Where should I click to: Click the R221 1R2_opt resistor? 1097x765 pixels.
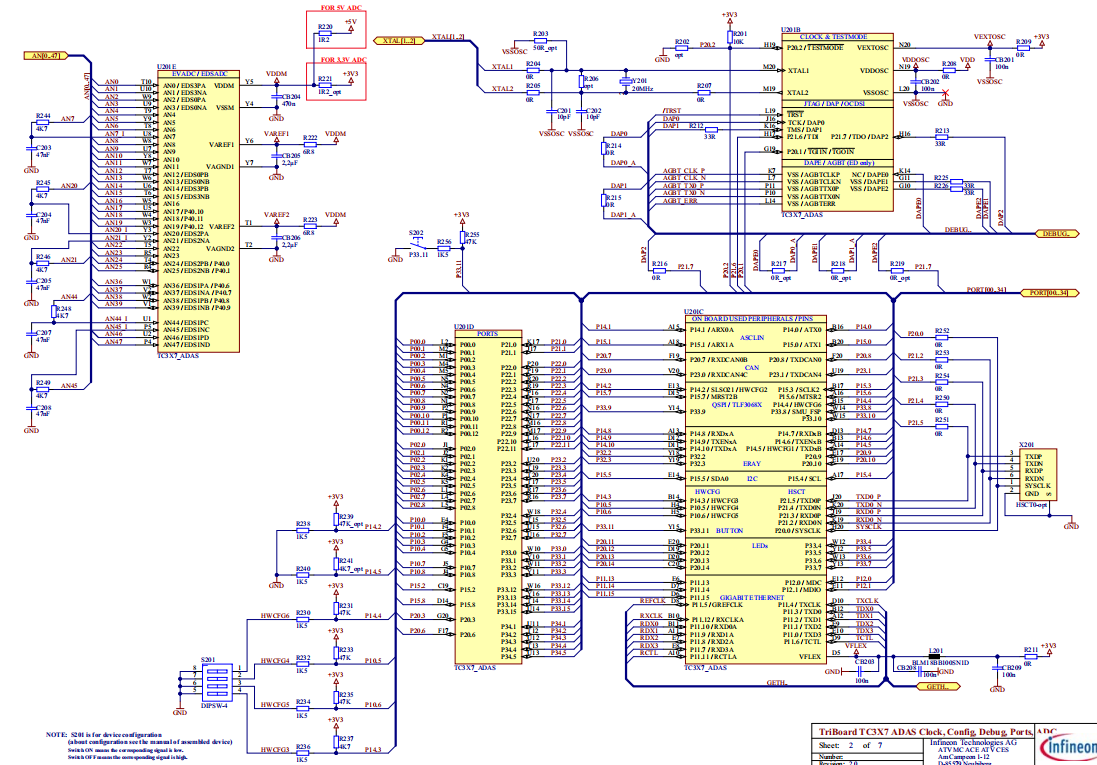point(325,85)
